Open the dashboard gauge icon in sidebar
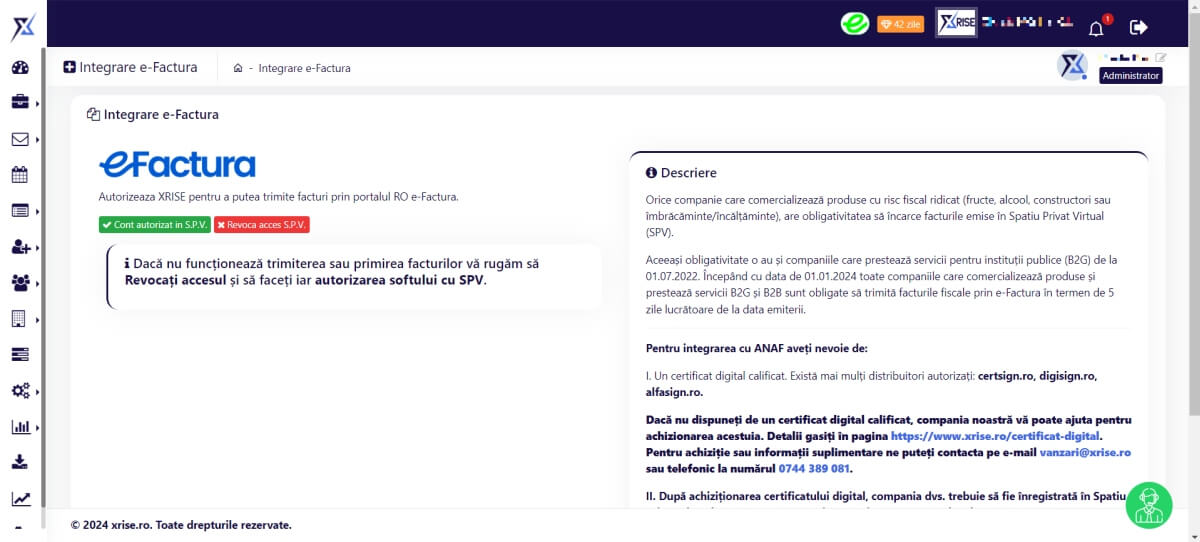1200x542 pixels. point(20,68)
